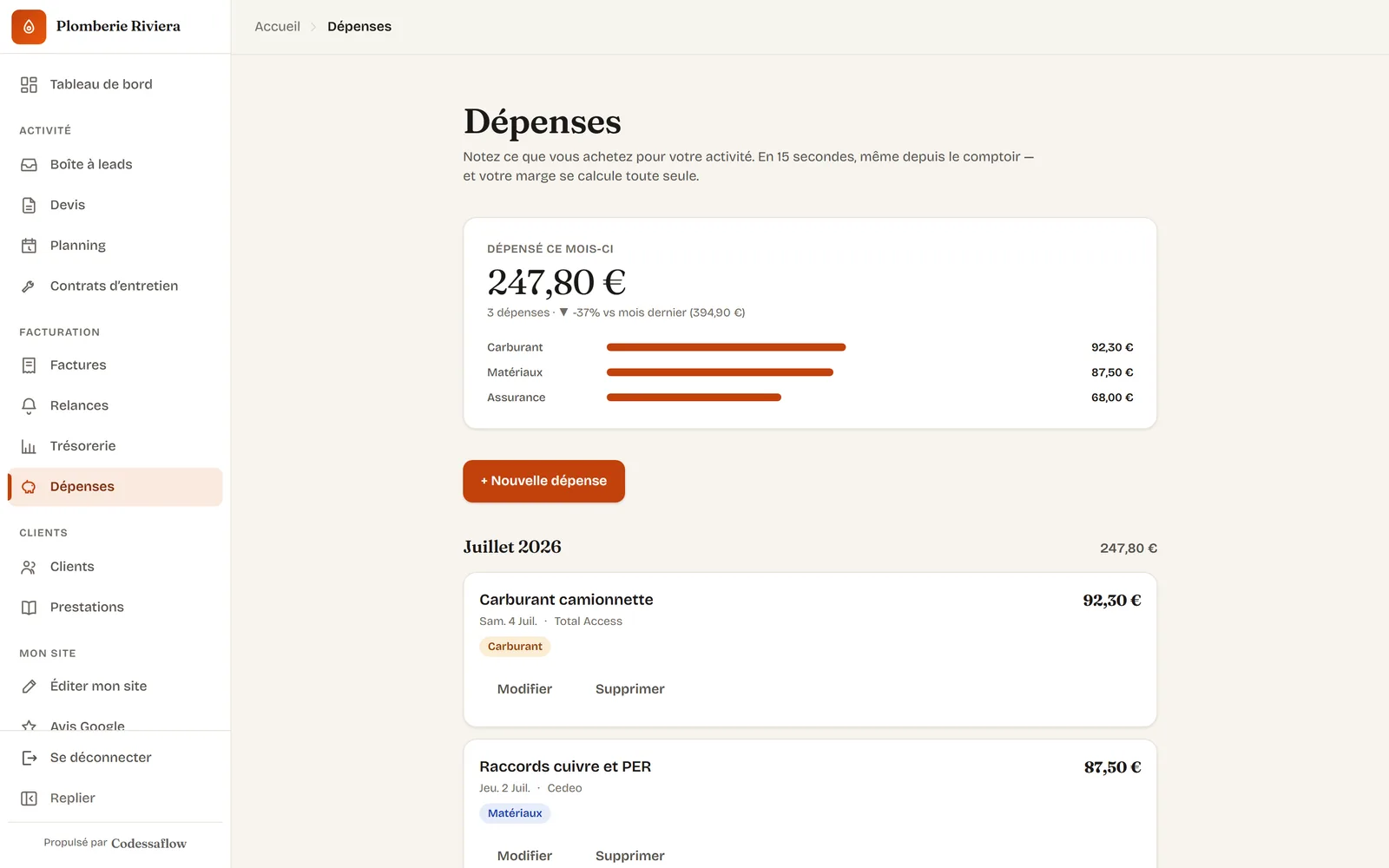Click the Planning calendar icon
This screenshot has width=1389, height=868.
tap(29, 246)
